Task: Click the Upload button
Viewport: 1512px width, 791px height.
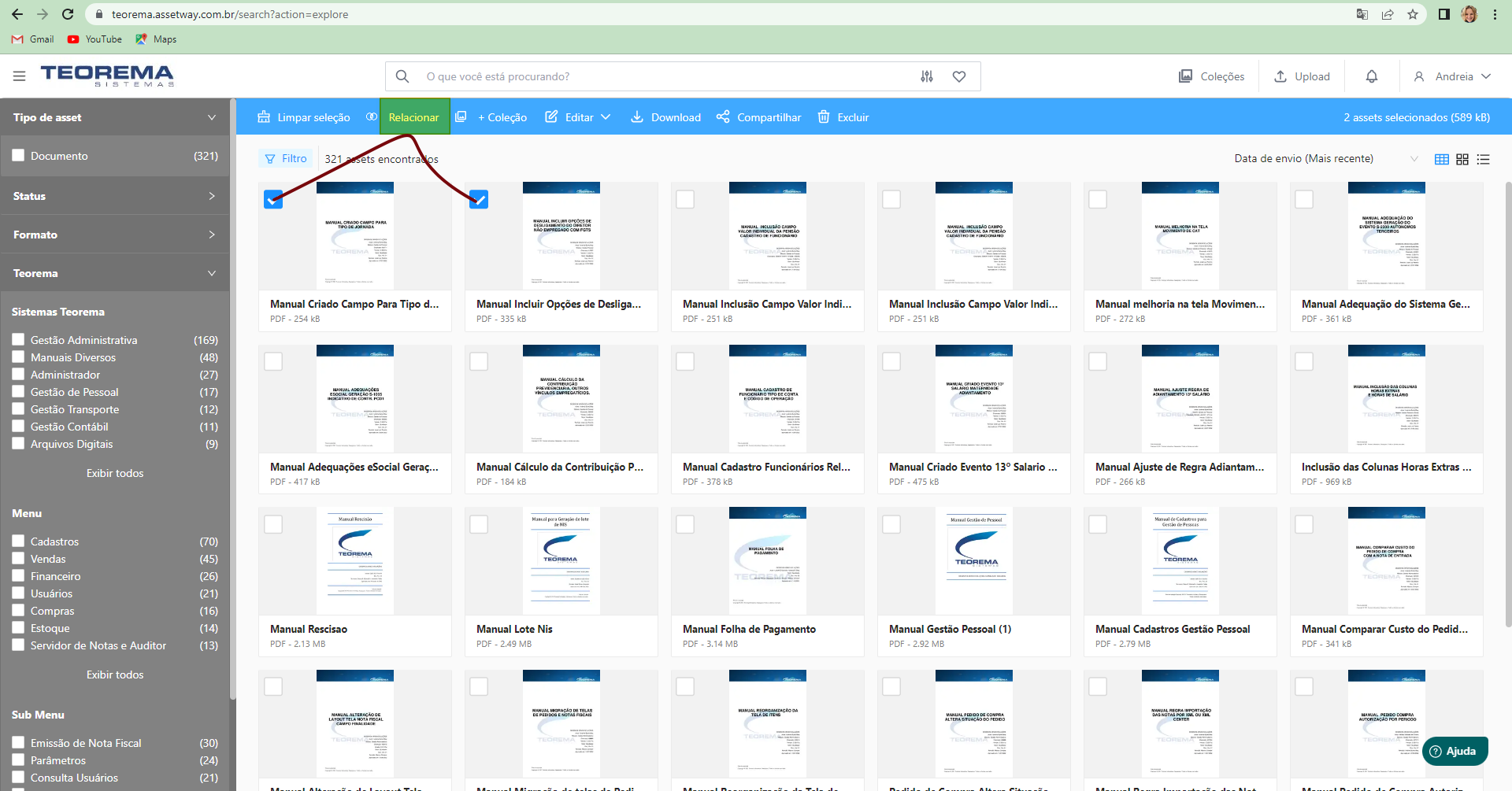Action: (x=1302, y=76)
